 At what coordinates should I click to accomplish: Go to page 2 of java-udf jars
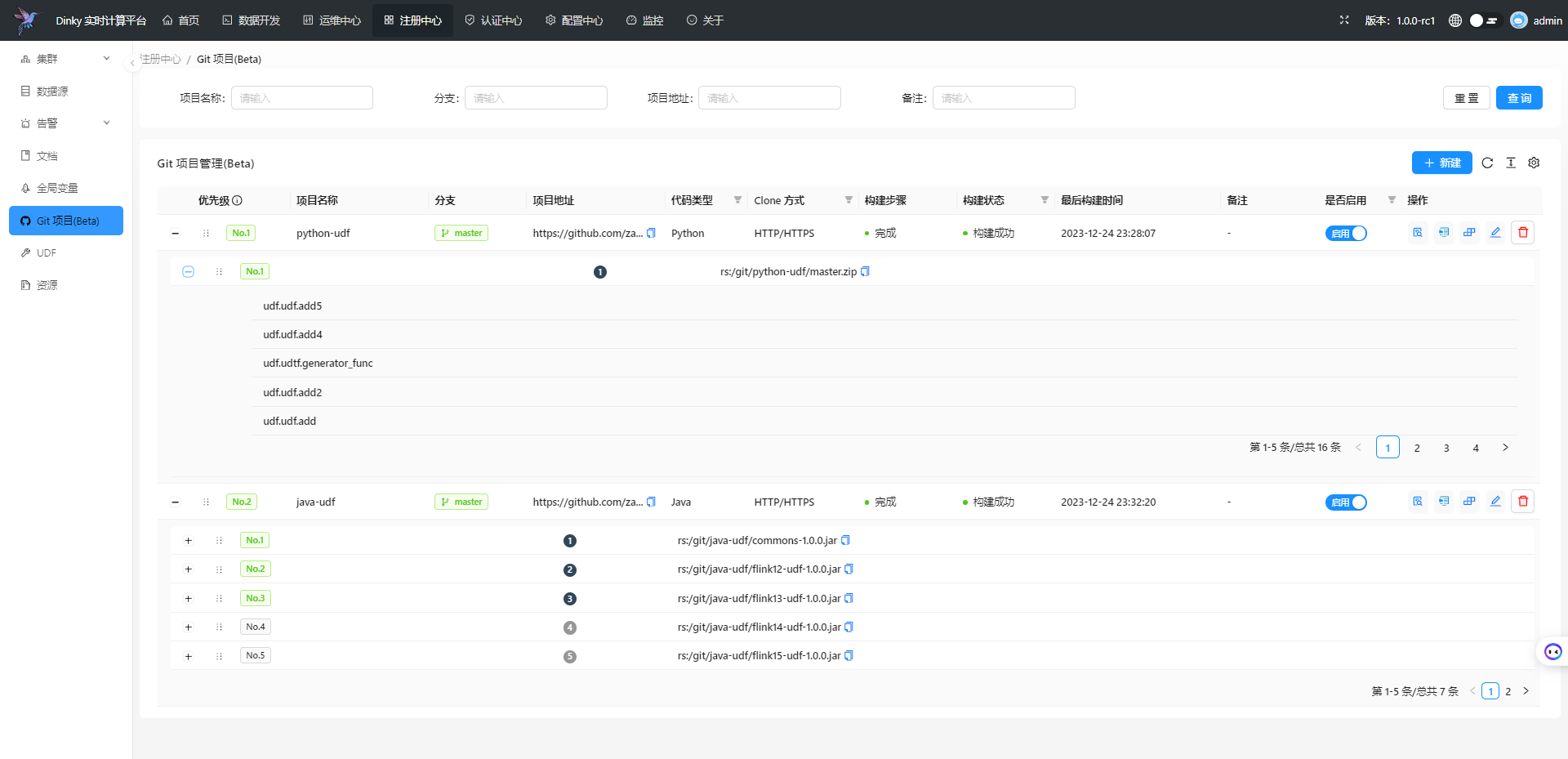[x=1508, y=691]
